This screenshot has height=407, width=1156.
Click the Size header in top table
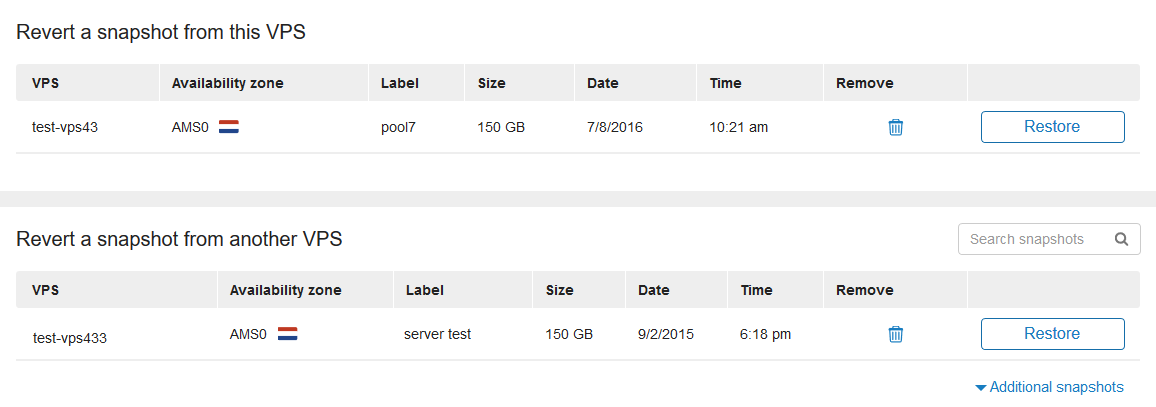(492, 83)
